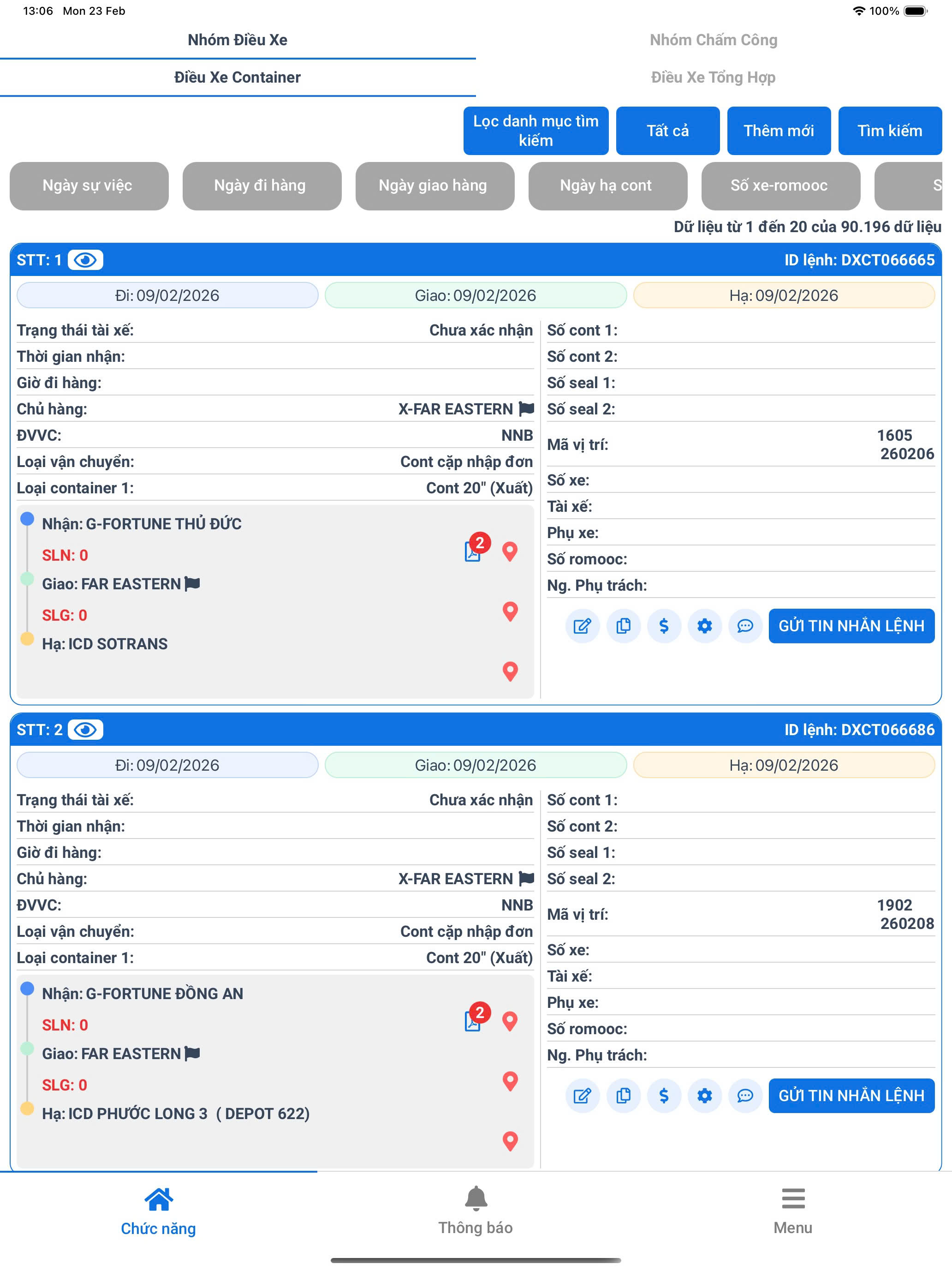The width and height of the screenshot is (952, 1270).
Task: Open gear settings for order DXCT066665
Action: (705, 626)
